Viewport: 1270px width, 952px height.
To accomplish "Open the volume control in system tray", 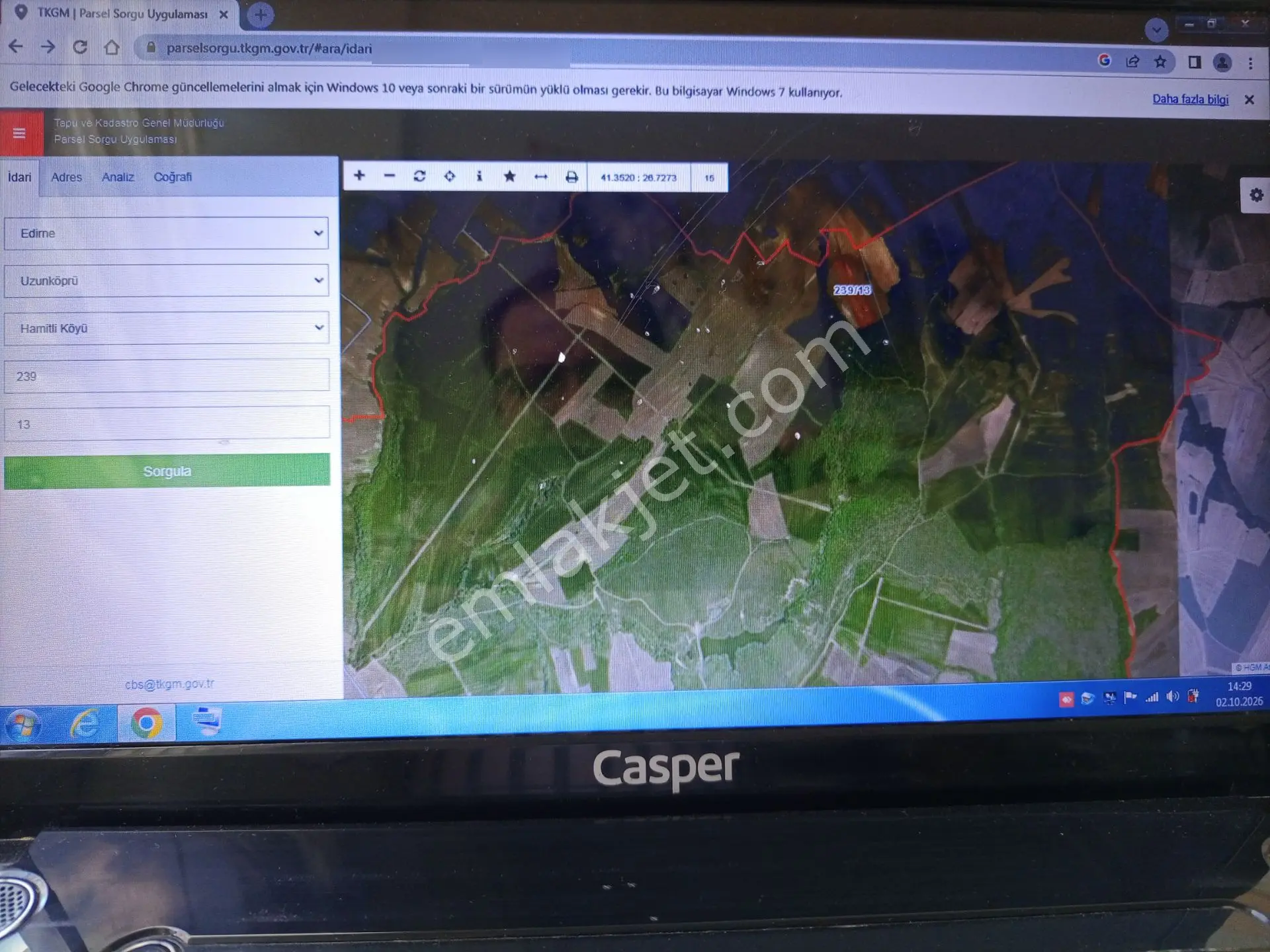I will (x=1173, y=697).
